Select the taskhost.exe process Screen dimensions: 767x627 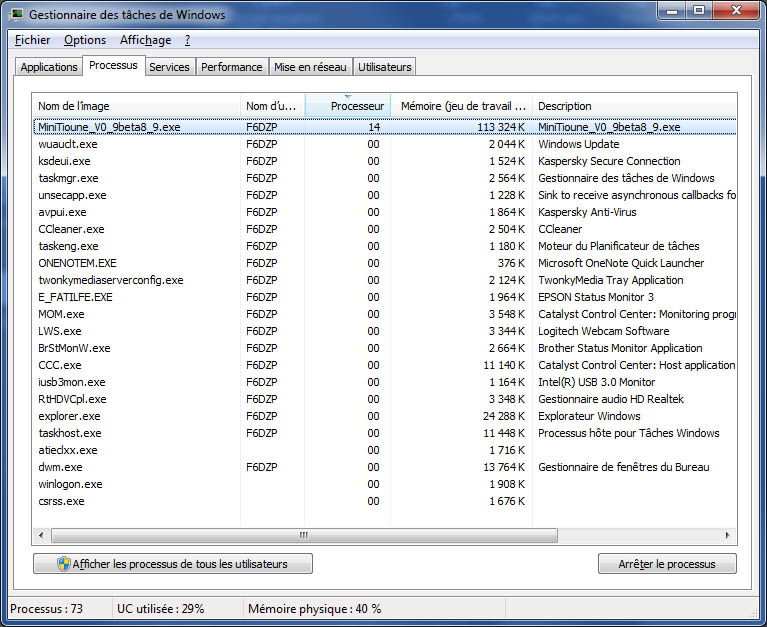(384, 433)
